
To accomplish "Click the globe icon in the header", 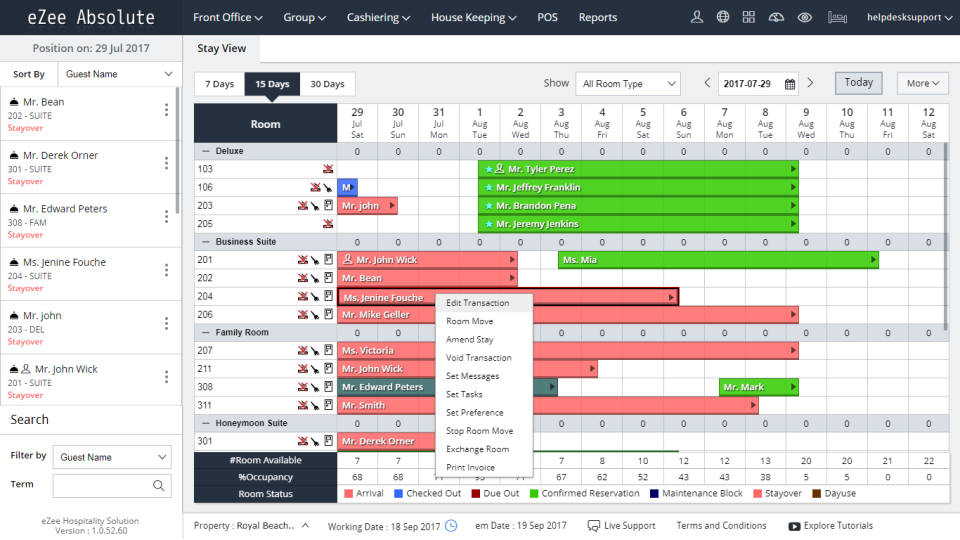I will coord(723,17).
